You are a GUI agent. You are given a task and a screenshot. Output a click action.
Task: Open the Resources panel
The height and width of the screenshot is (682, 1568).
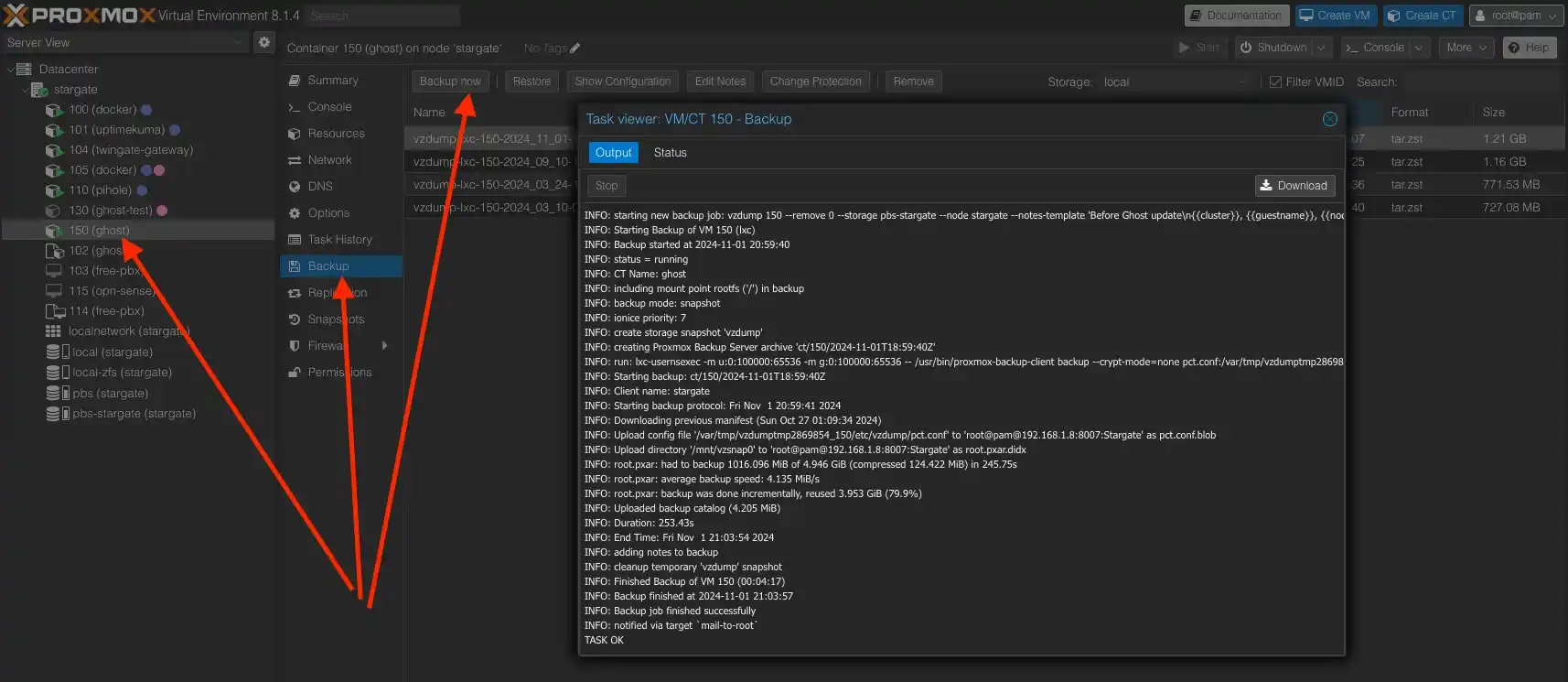click(340, 134)
